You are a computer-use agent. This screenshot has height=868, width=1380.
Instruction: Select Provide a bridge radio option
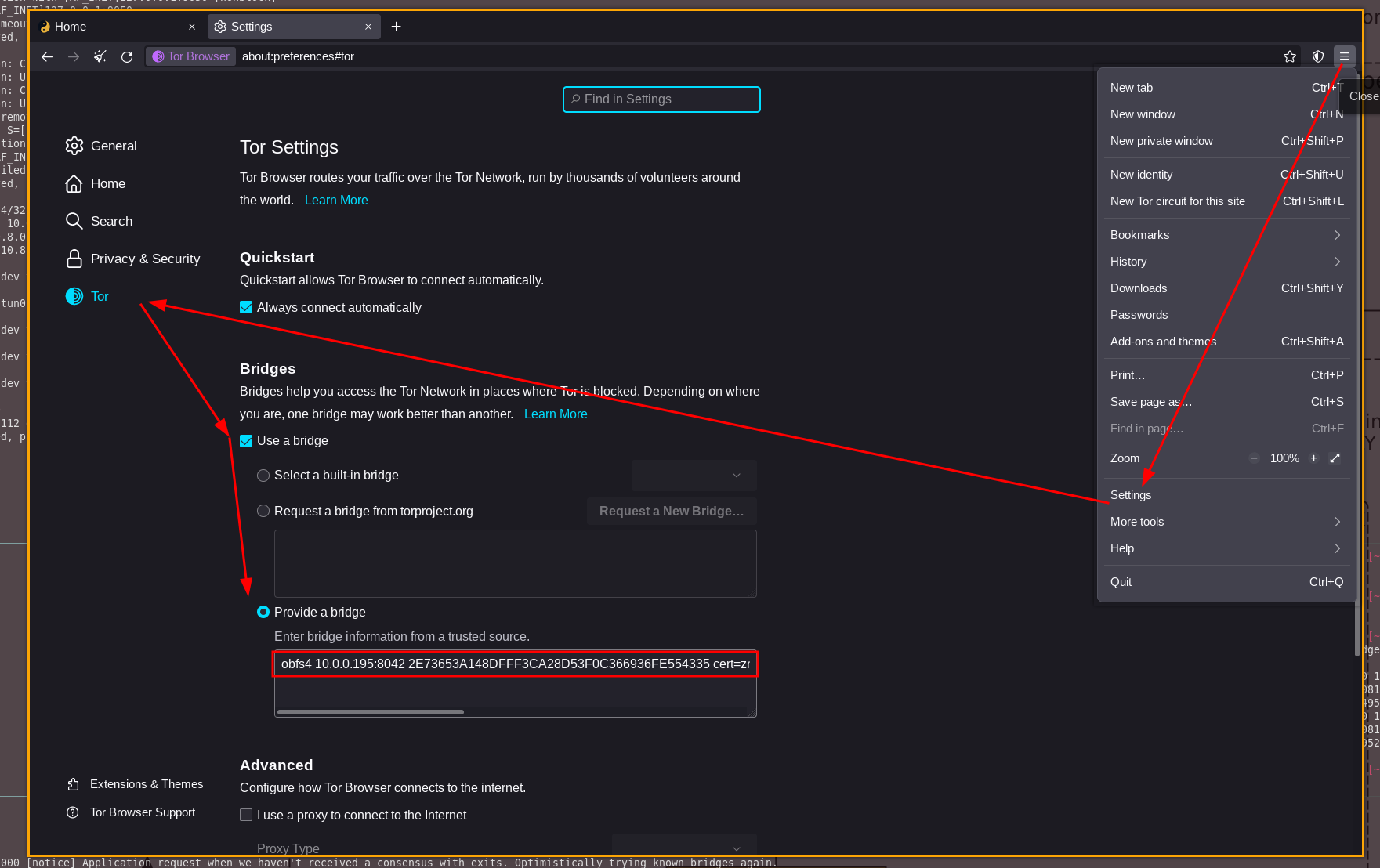tap(263, 612)
